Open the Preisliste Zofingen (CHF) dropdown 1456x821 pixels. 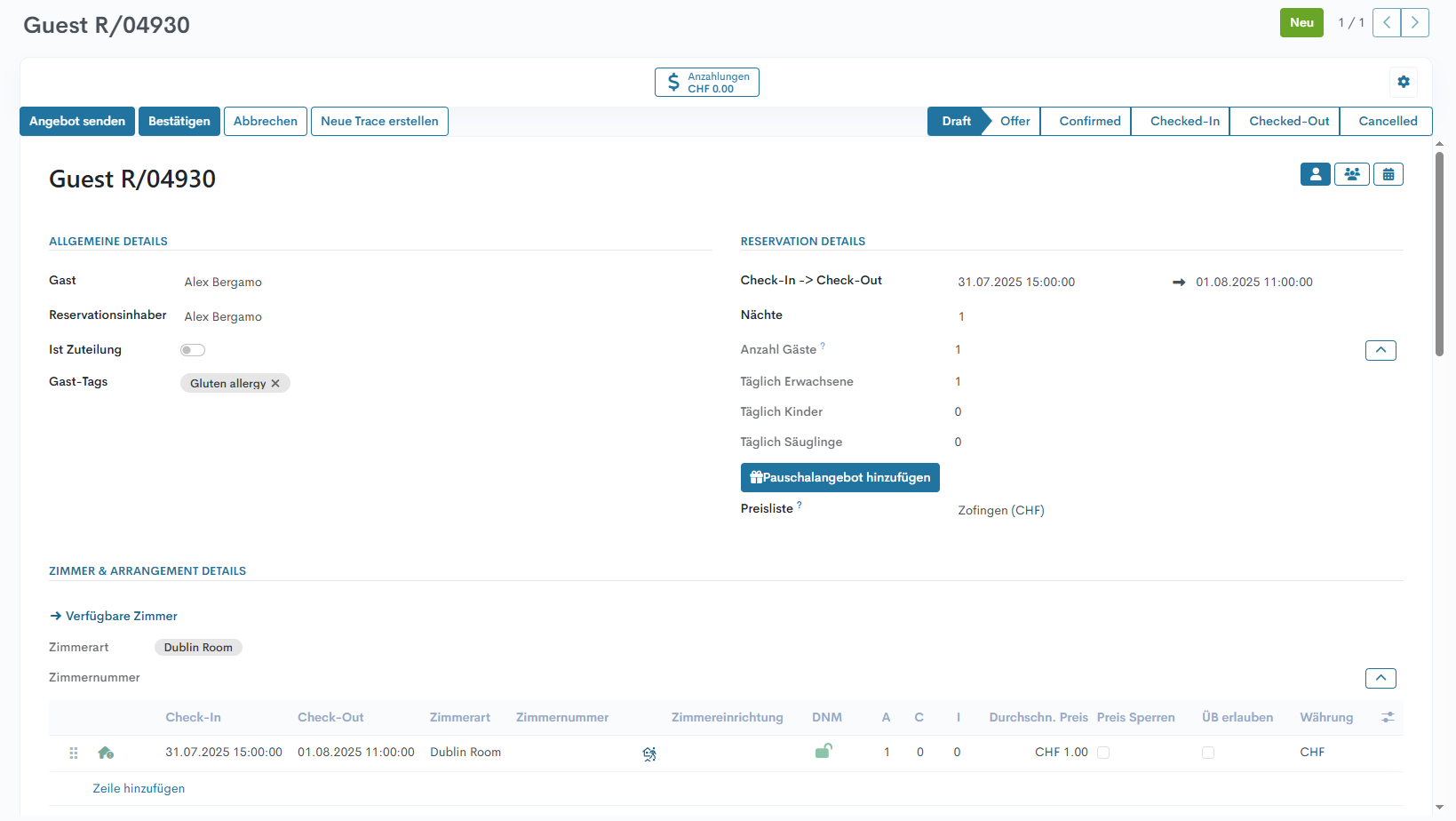coord(1000,510)
